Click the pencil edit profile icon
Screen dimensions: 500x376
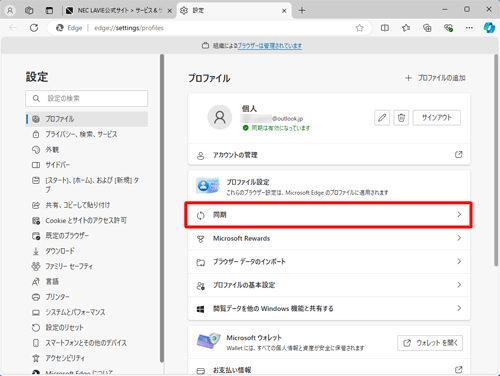(382, 118)
